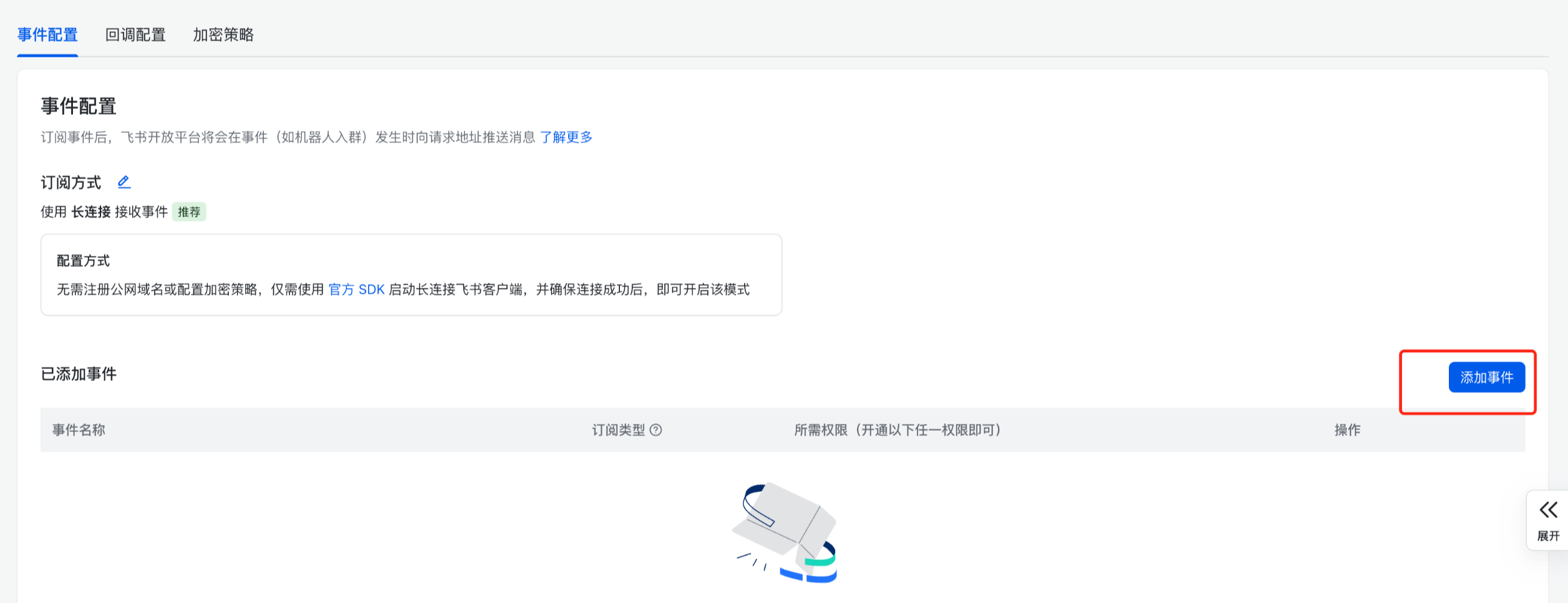This screenshot has height=603, width=1568.
Task: Switch to the 回调配置 tab
Action: click(135, 35)
